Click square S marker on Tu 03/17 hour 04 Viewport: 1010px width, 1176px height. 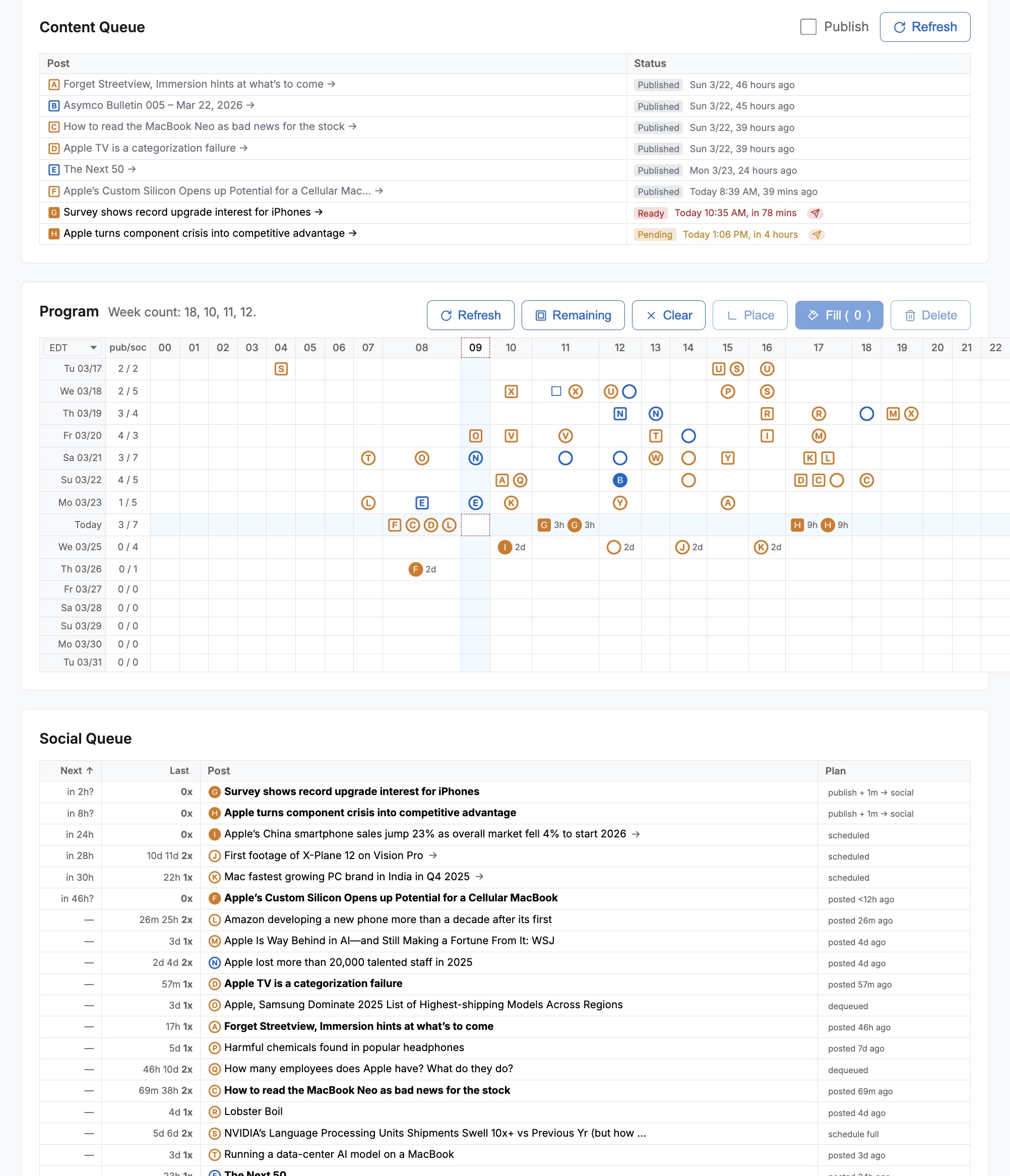[x=281, y=369]
